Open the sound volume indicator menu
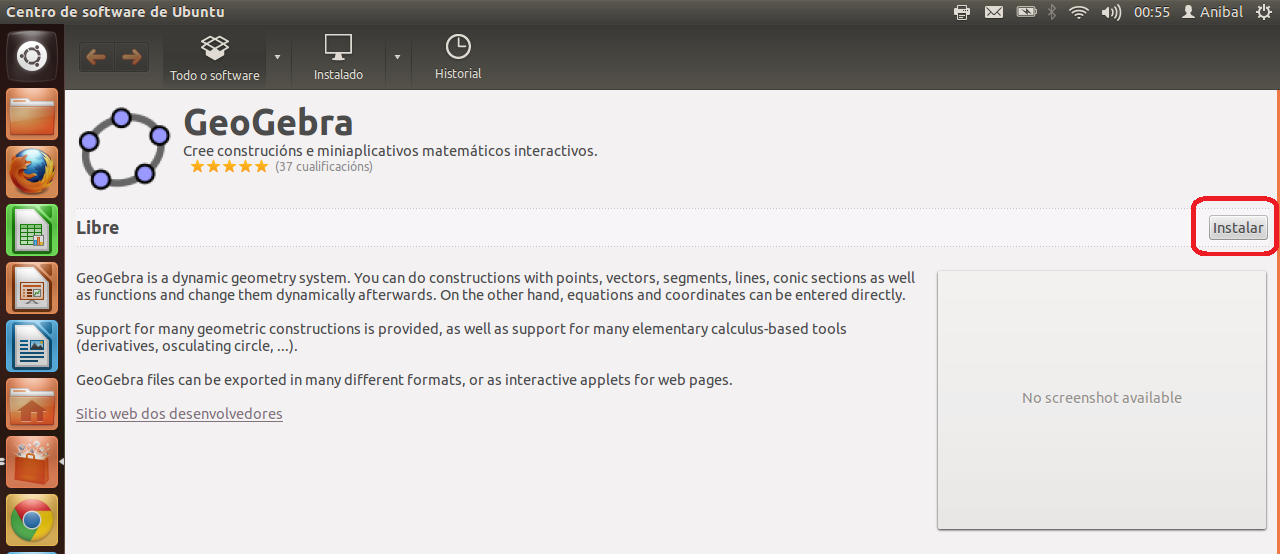This screenshot has width=1280, height=554. click(1111, 12)
